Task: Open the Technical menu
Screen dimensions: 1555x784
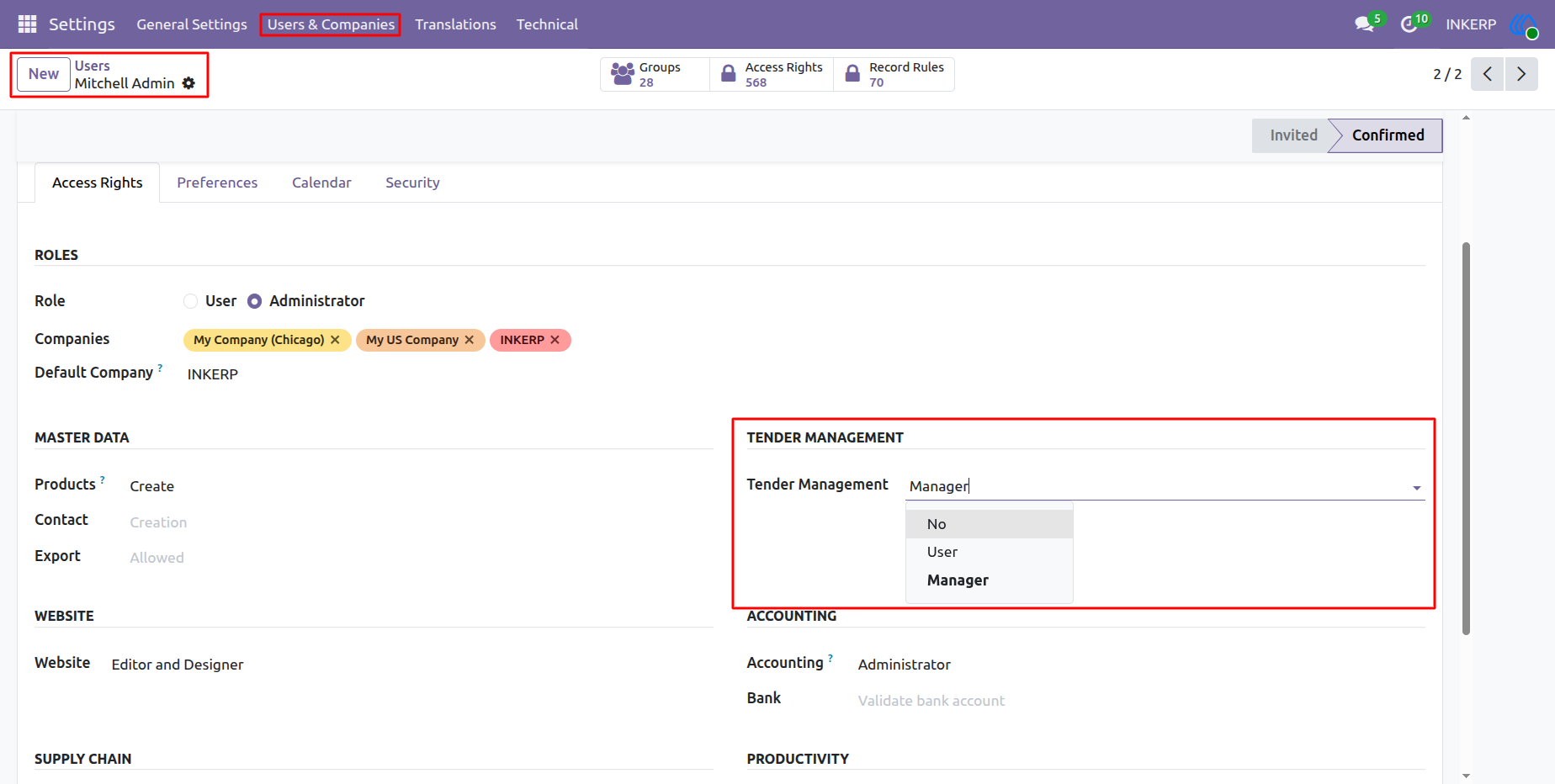Action: [x=547, y=24]
